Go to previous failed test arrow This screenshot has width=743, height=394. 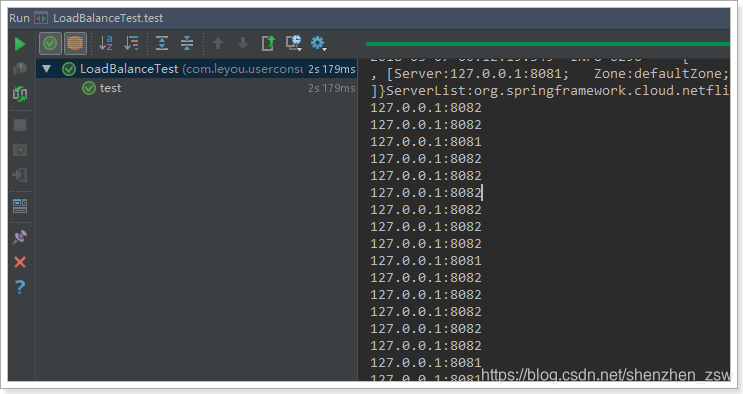pos(218,43)
